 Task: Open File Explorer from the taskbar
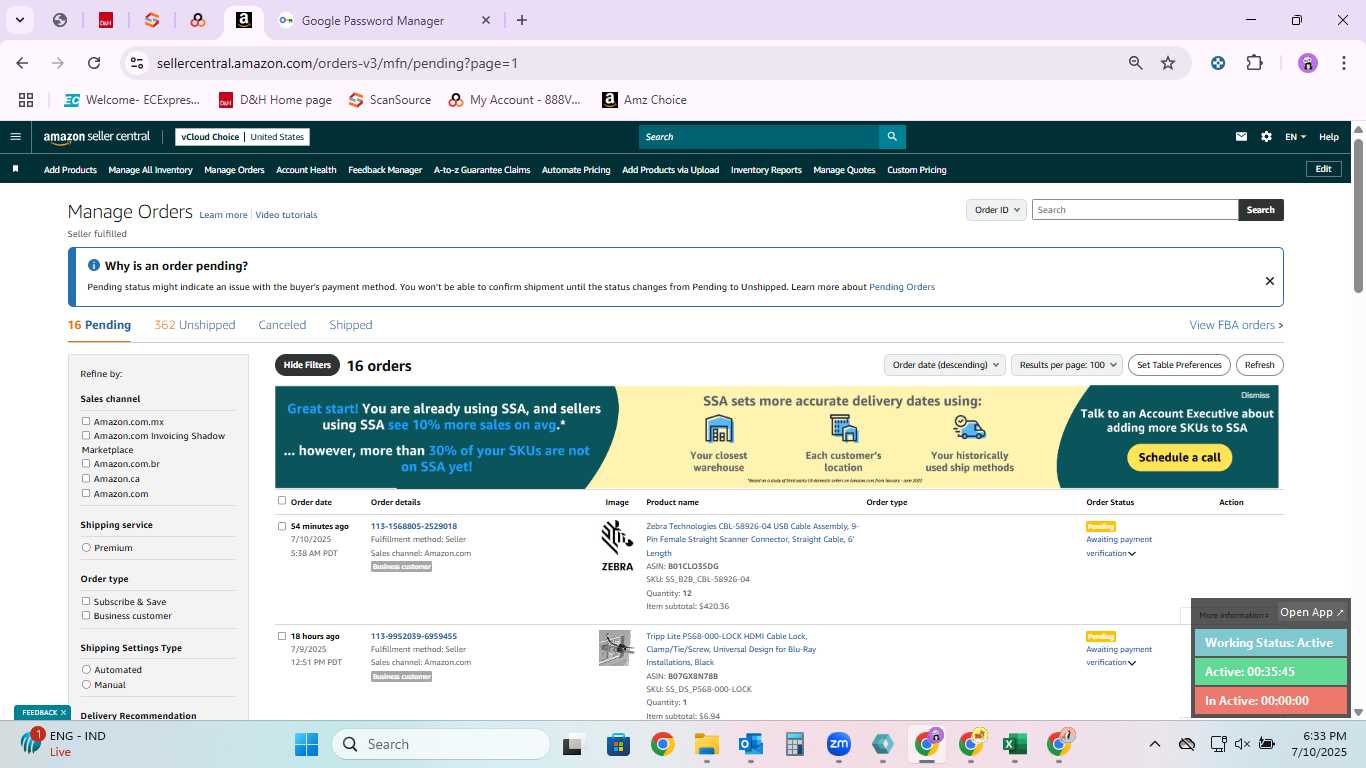pos(706,744)
